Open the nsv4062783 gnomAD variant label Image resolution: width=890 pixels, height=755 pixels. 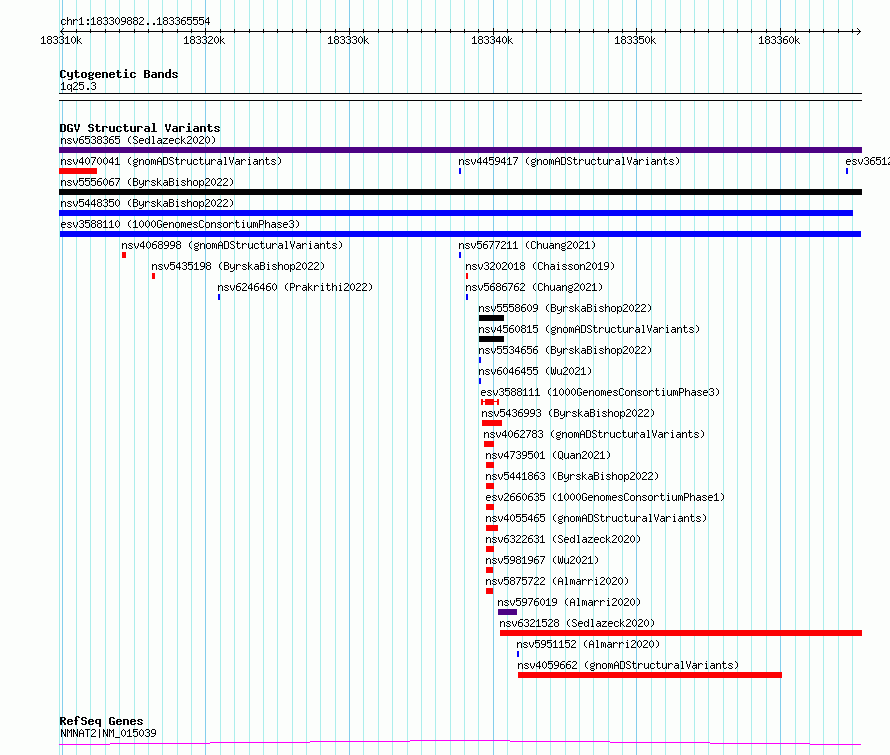594,434
